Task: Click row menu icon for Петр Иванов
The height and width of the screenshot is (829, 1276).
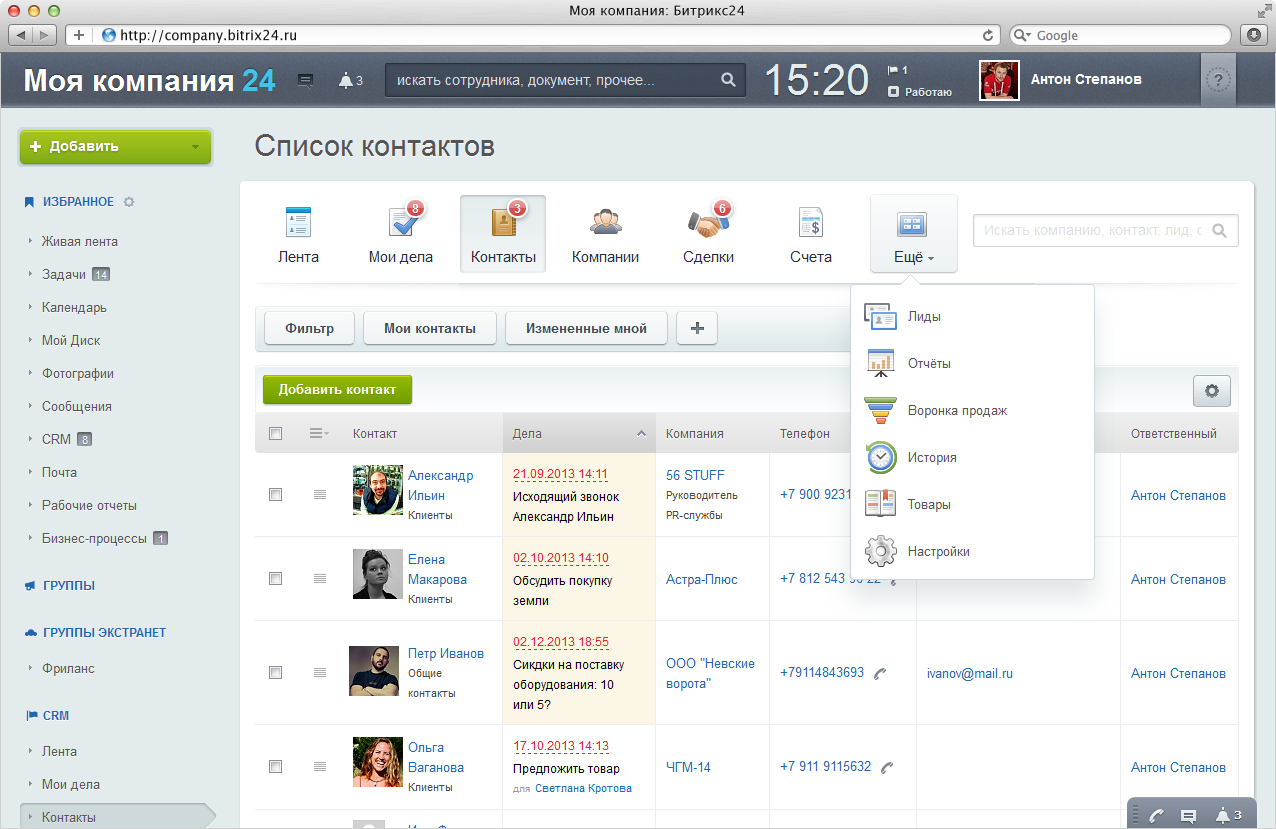Action: [x=320, y=672]
